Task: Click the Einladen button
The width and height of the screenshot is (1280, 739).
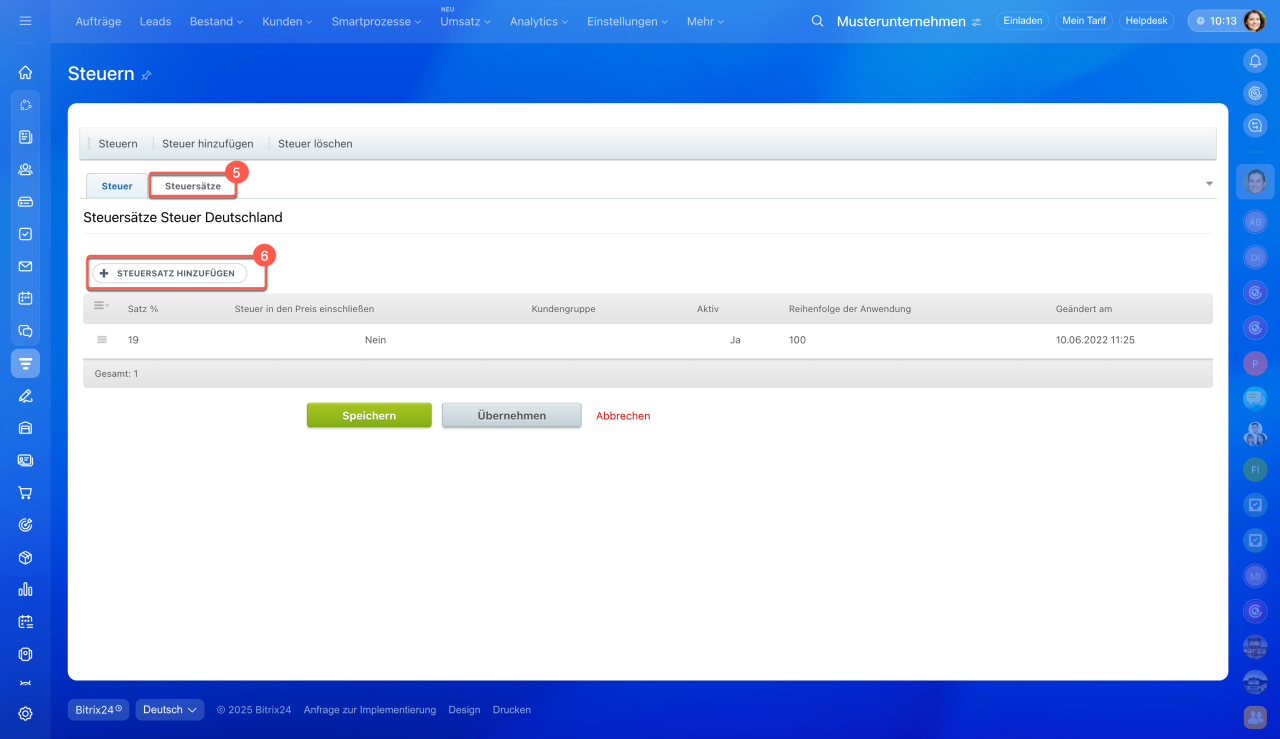Action: [x=1023, y=20]
